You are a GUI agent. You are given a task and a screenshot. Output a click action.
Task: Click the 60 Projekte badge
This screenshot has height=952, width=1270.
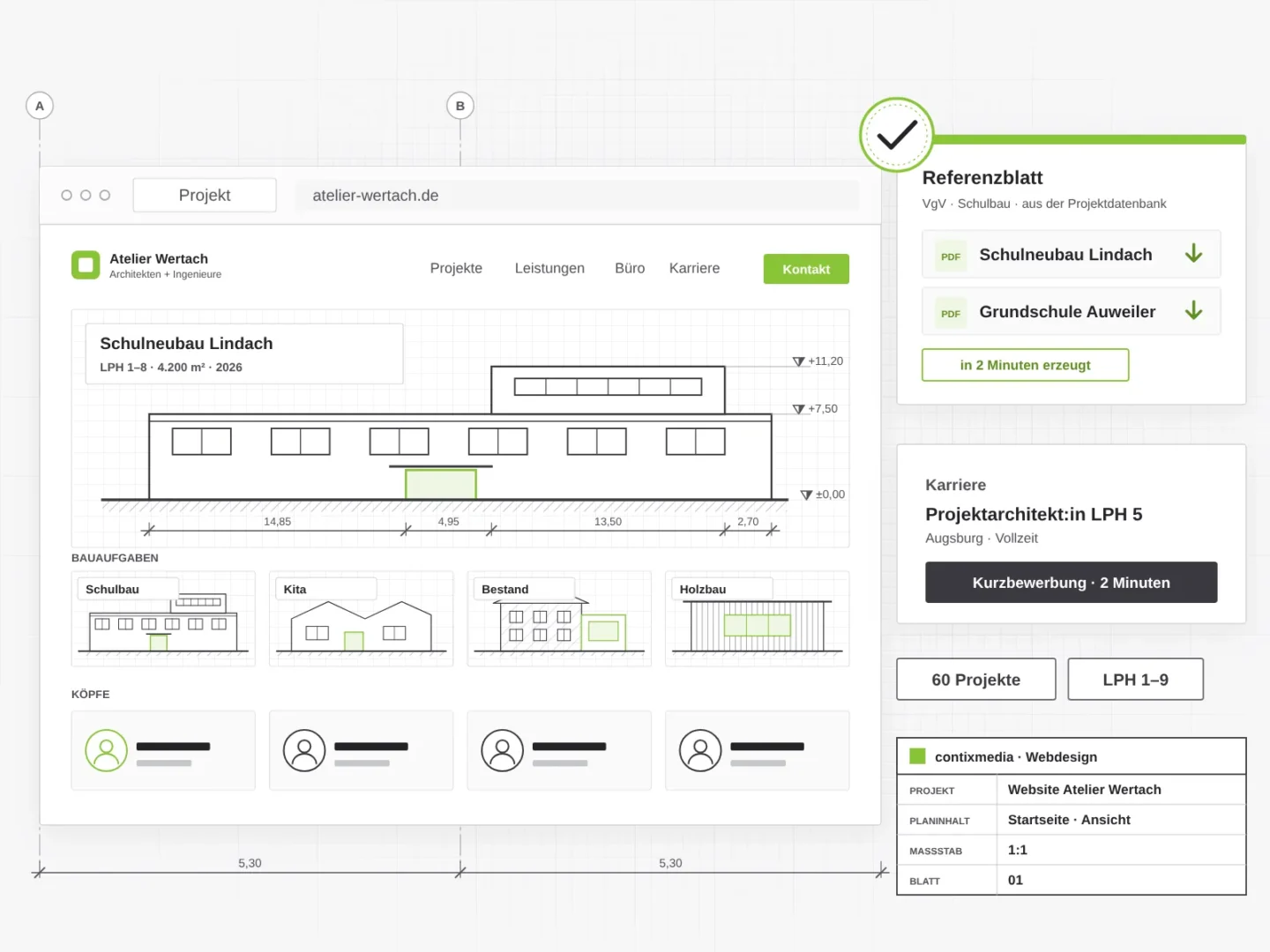(x=976, y=680)
